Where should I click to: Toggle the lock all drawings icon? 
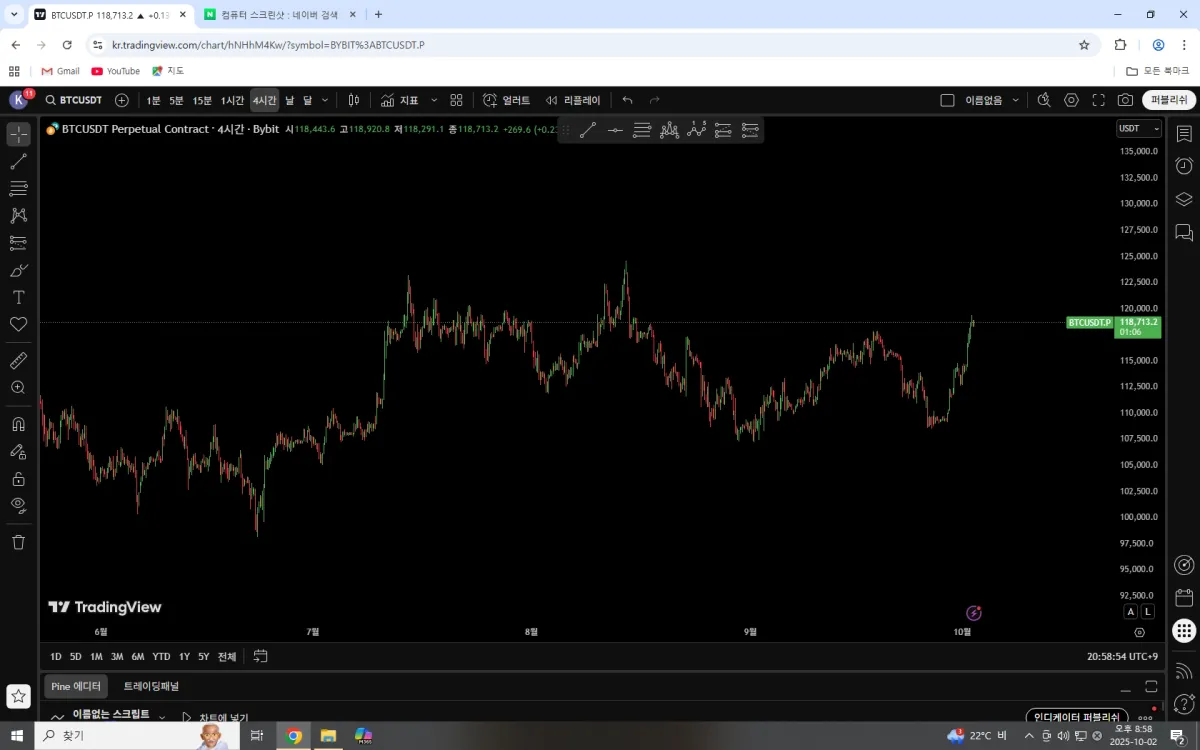point(18,479)
